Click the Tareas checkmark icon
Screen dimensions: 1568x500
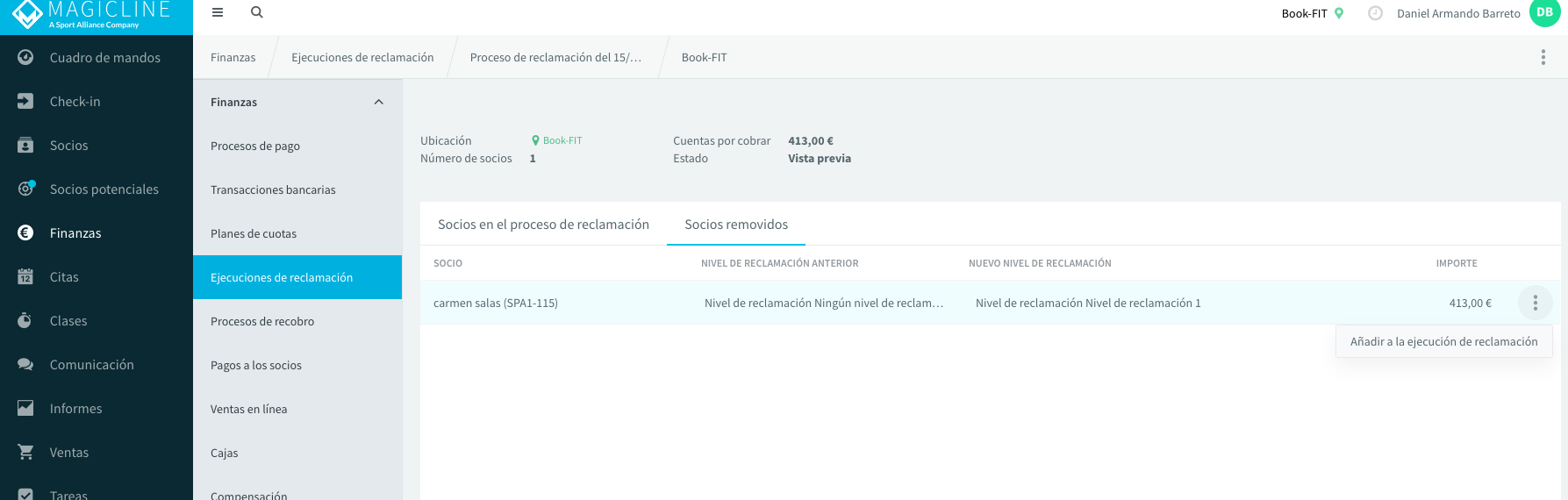click(x=25, y=495)
